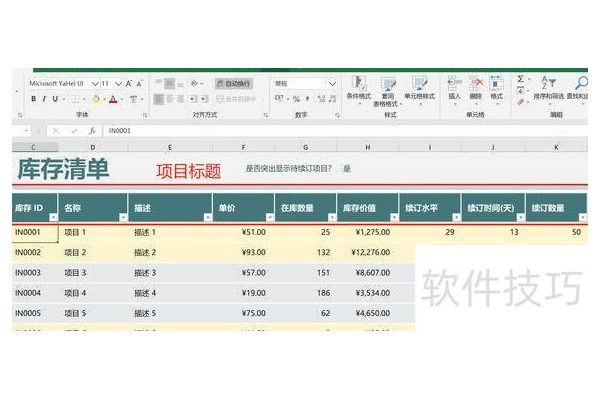Image resolution: width=600 pixels, height=400 pixels.
Task: Apply percent style format
Action: [x=297, y=99]
